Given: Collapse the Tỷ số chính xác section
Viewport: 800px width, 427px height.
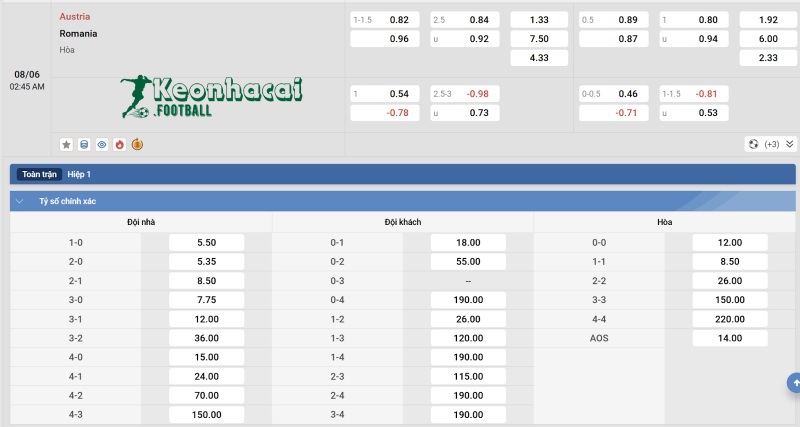Looking at the screenshot, I should [20, 201].
